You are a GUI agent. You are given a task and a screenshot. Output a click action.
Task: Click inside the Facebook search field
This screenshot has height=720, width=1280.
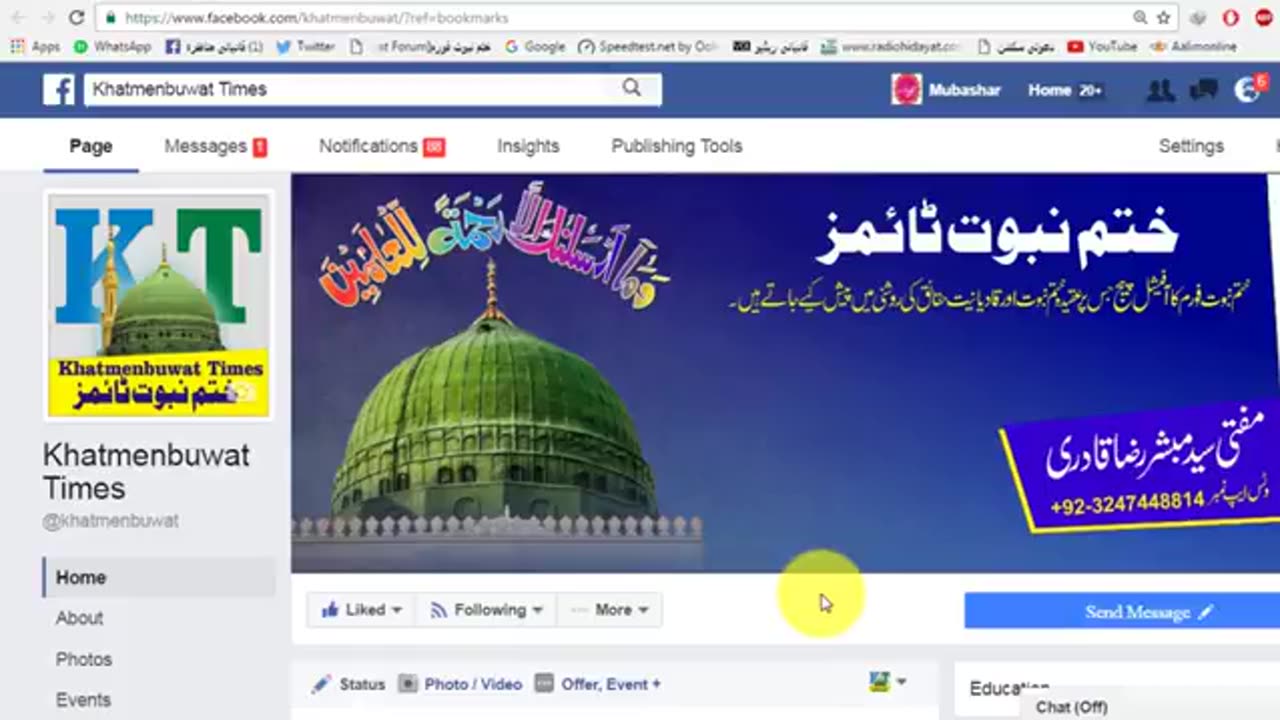point(350,89)
